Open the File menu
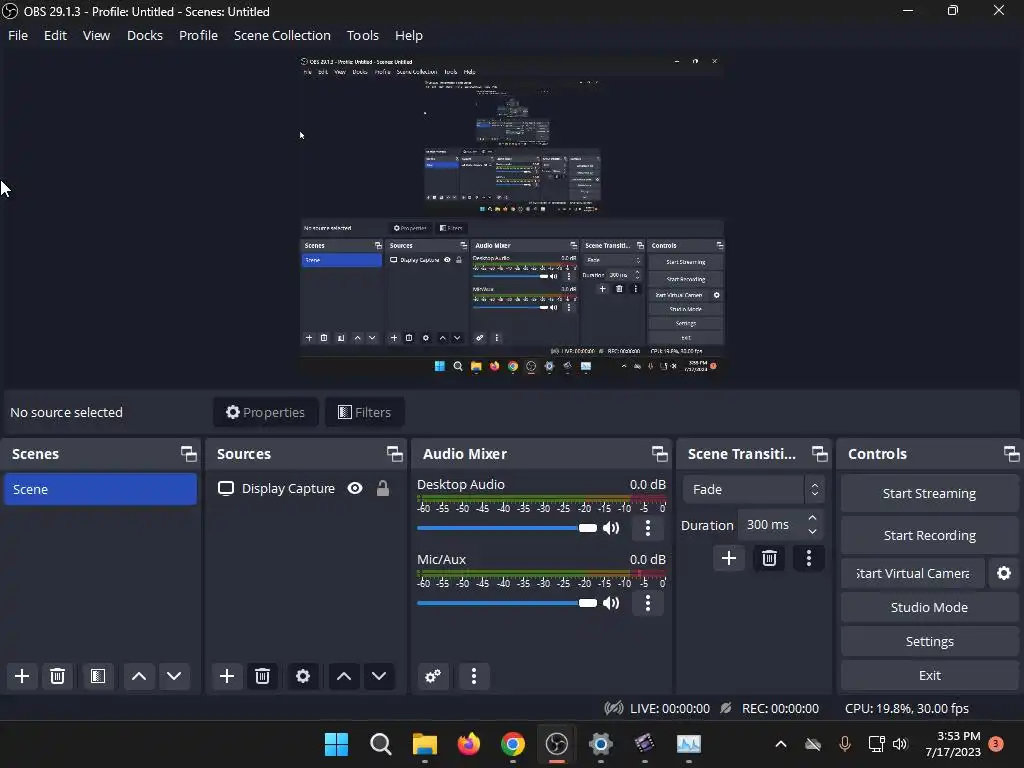Viewport: 1024px width, 768px height. pos(18,35)
